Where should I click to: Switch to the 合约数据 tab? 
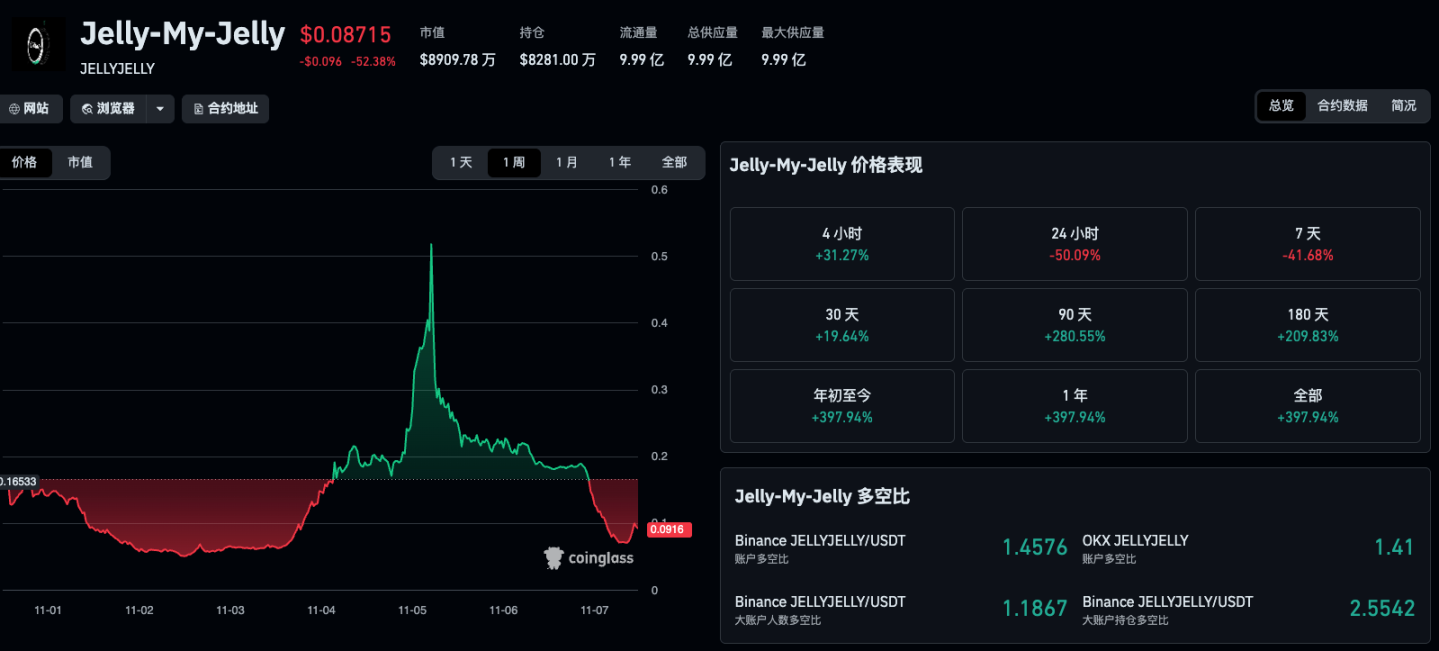[1342, 106]
